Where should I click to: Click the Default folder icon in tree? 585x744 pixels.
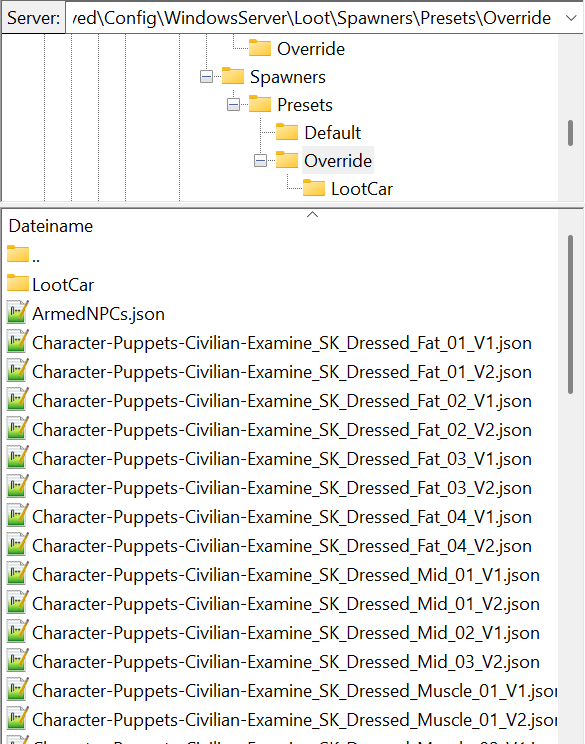(287, 132)
